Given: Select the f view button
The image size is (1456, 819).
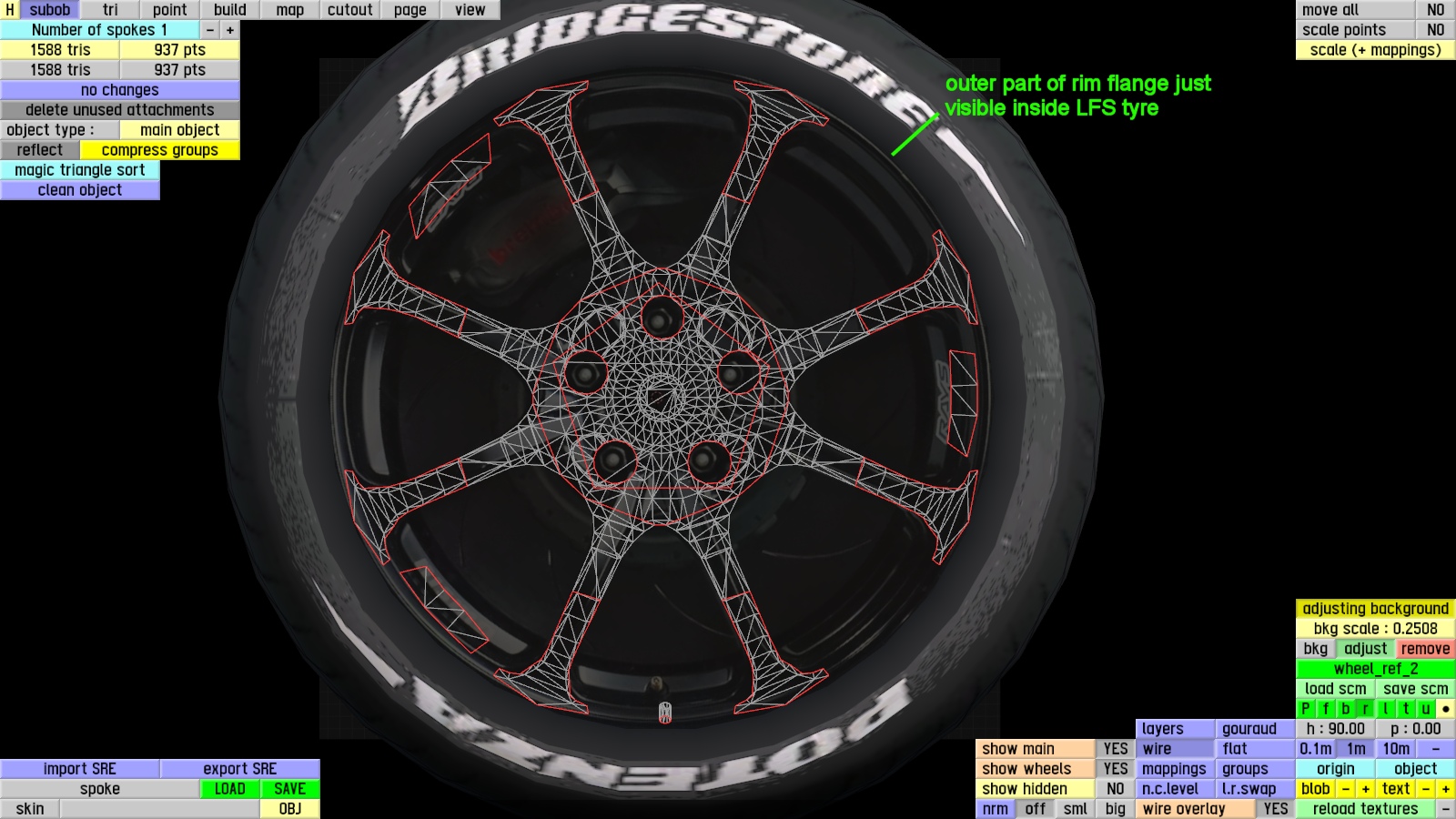Looking at the screenshot, I should pyautogui.click(x=1326, y=709).
